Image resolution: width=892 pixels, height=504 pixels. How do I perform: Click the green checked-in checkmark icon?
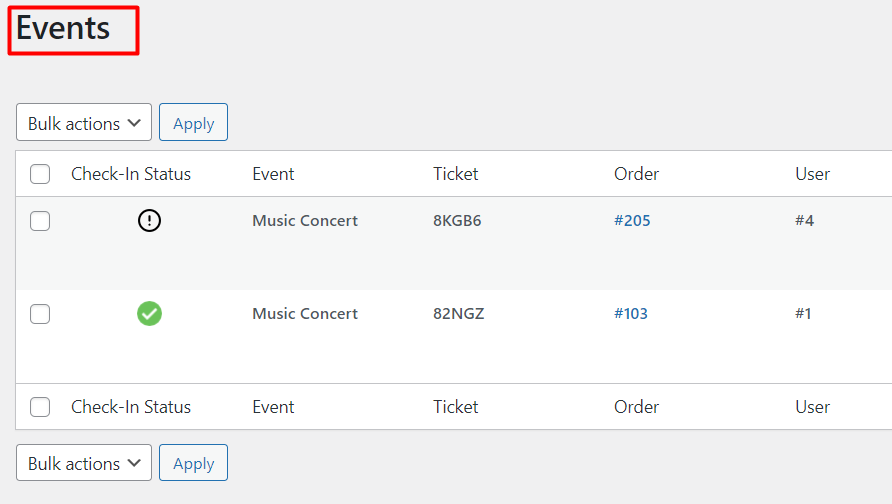(149, 313)
